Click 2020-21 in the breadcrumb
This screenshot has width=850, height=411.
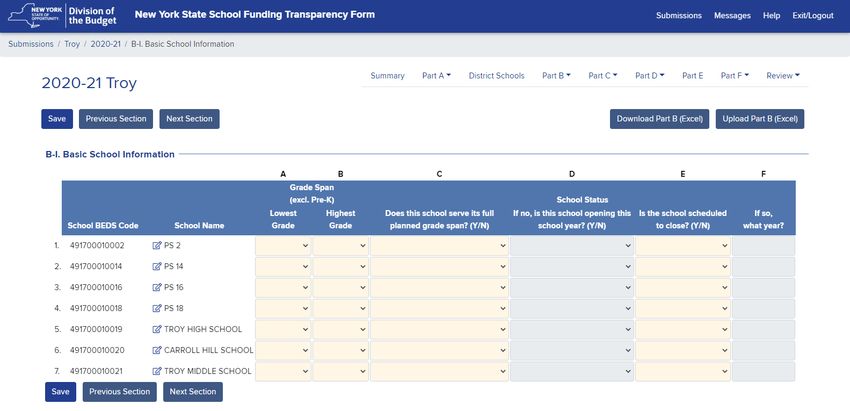[x=105, y=44]
